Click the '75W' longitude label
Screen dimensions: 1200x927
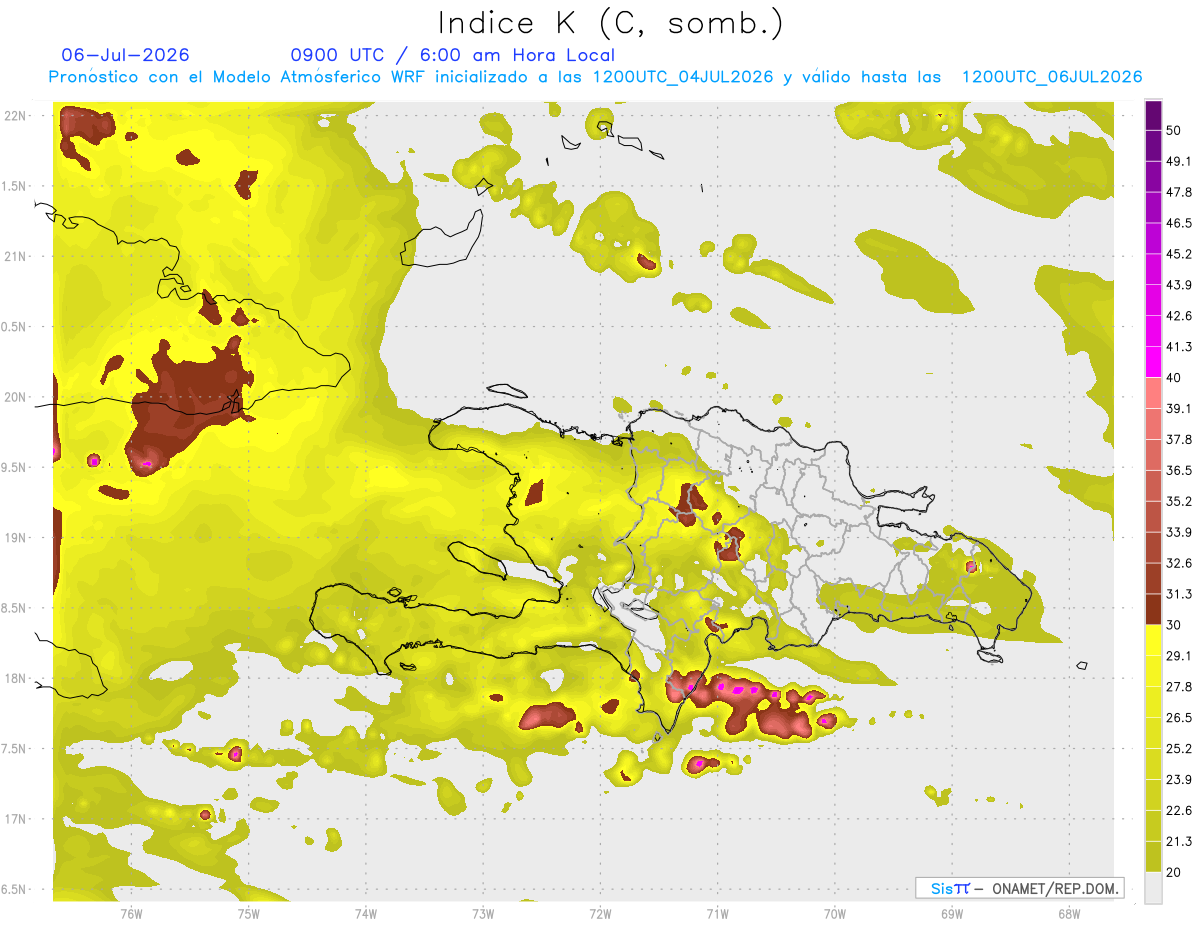(x=248, y=913)
